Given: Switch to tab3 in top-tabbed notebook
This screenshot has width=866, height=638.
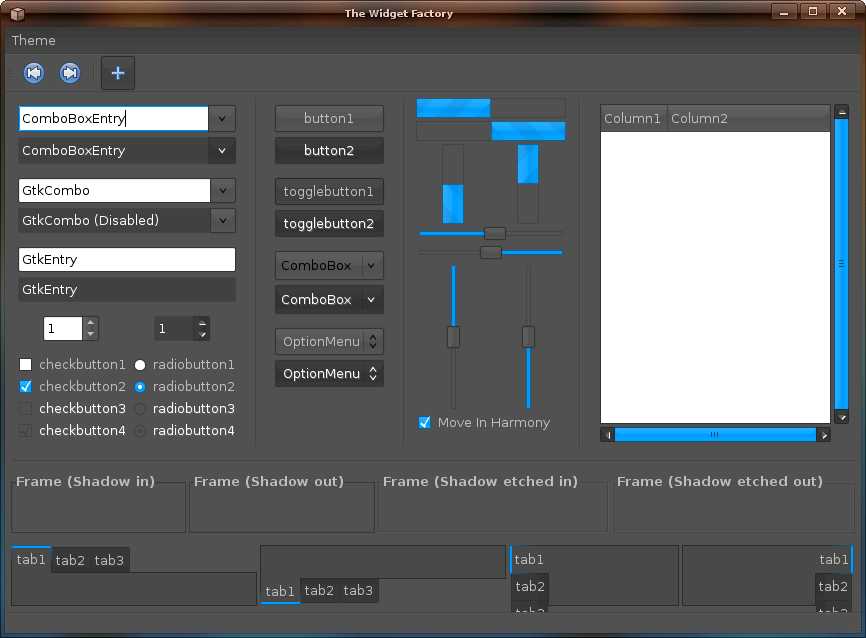Looking at the screenshot, I should point(109,560).
